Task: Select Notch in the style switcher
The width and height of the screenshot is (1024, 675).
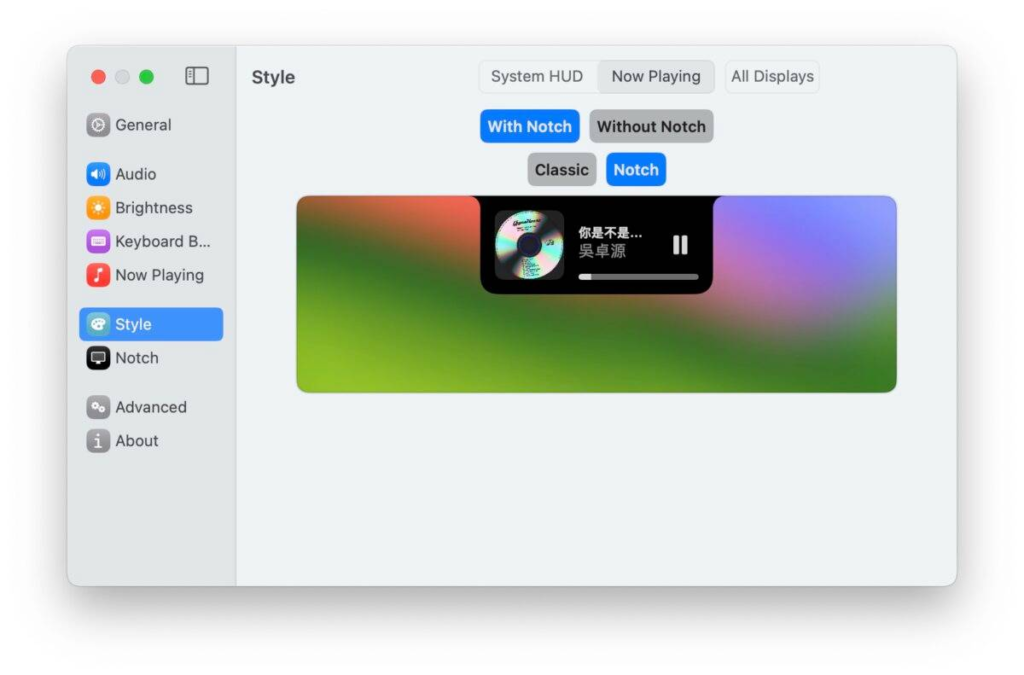Action: pyautogui.click(x=636, y=169)
